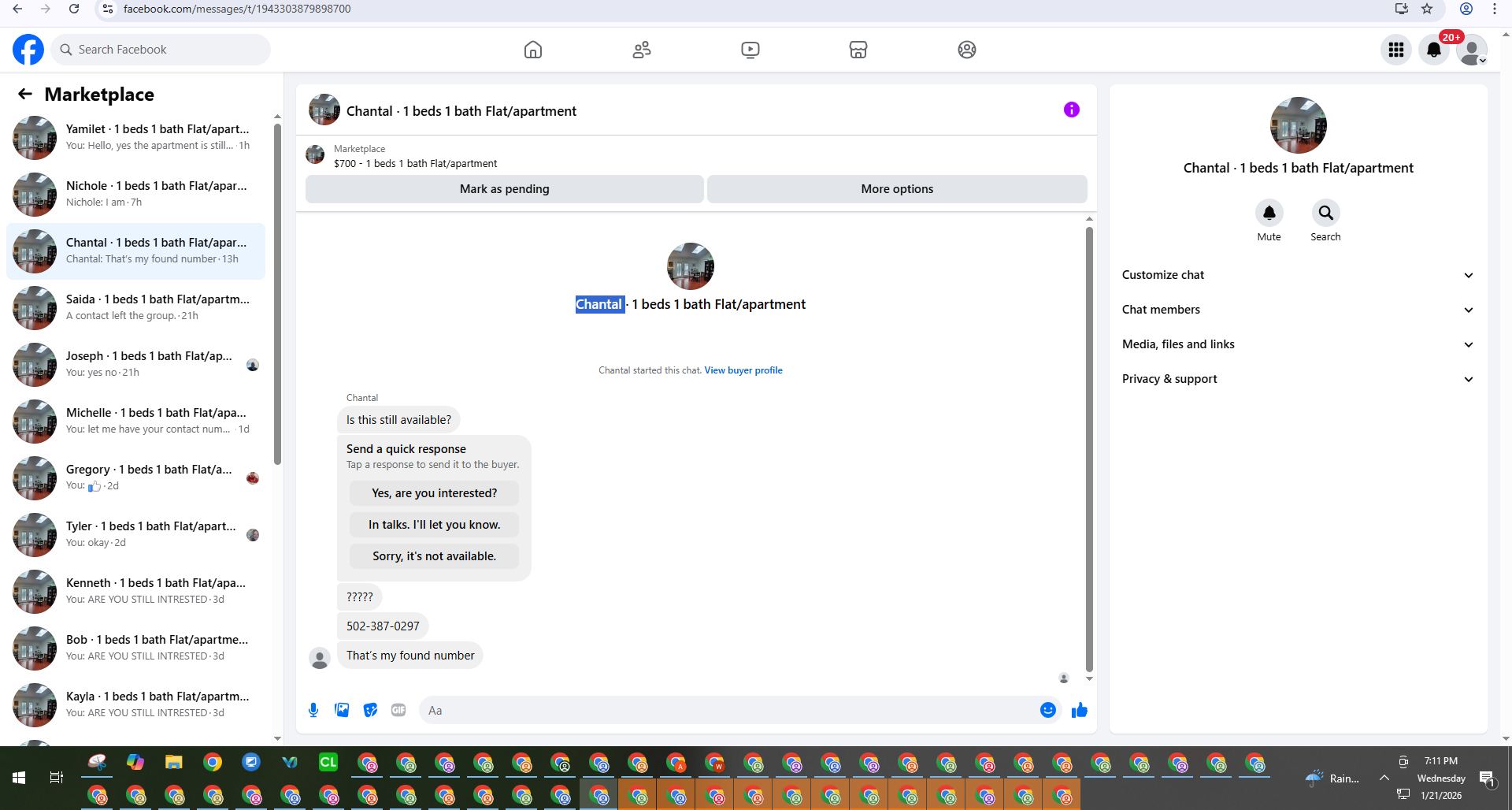The image size is (1512, 810).
Task: Click the chat messages scrollbar
Action: (1089, 449)
